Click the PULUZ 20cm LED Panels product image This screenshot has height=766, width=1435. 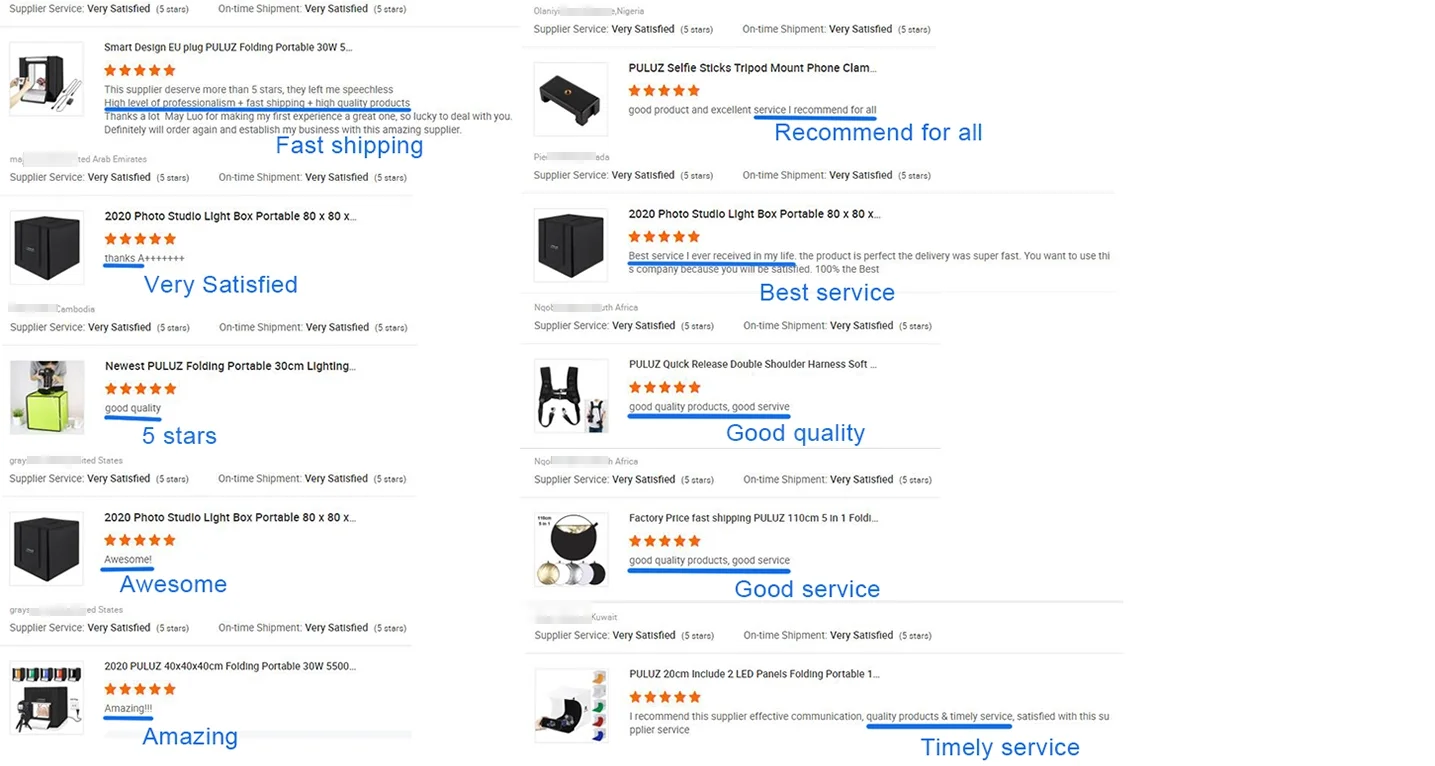570,706
